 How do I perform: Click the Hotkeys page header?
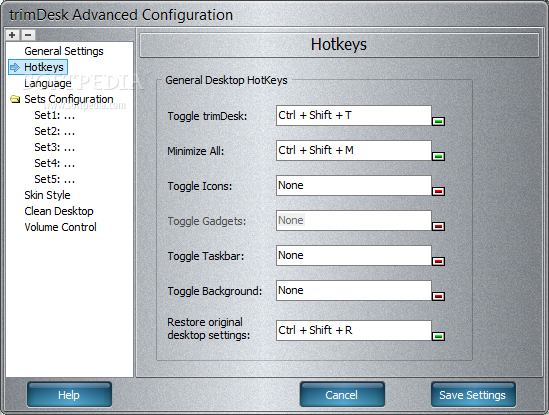[x=339, y=44]
